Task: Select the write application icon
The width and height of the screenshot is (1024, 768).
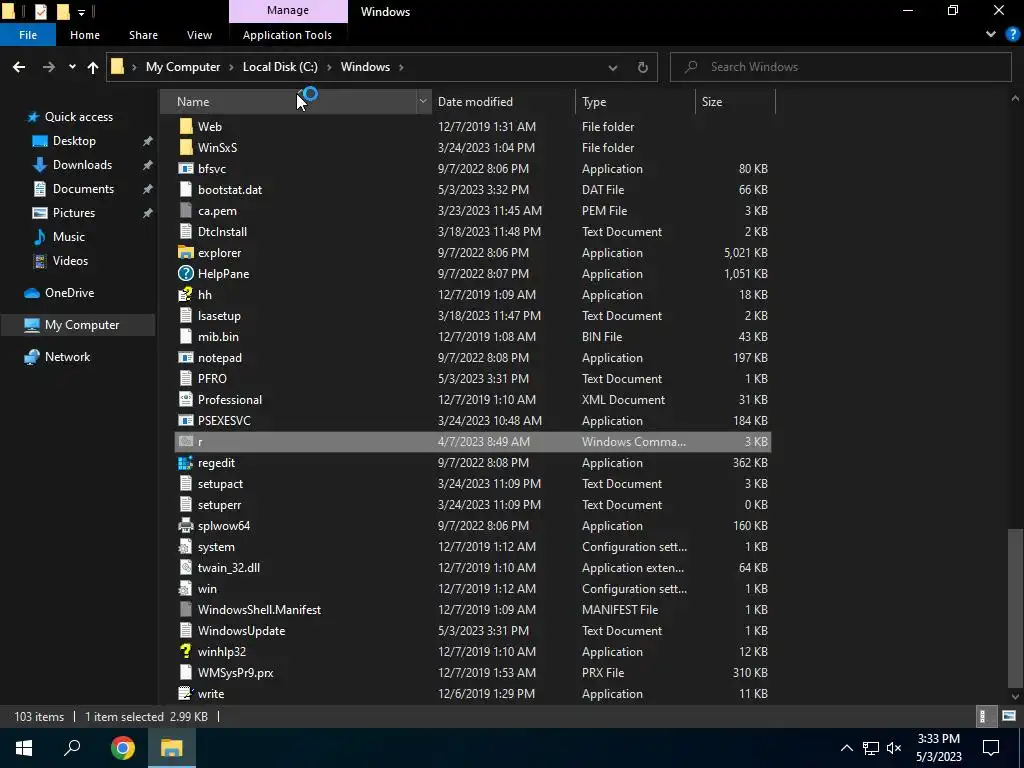Action: point(185,694)
